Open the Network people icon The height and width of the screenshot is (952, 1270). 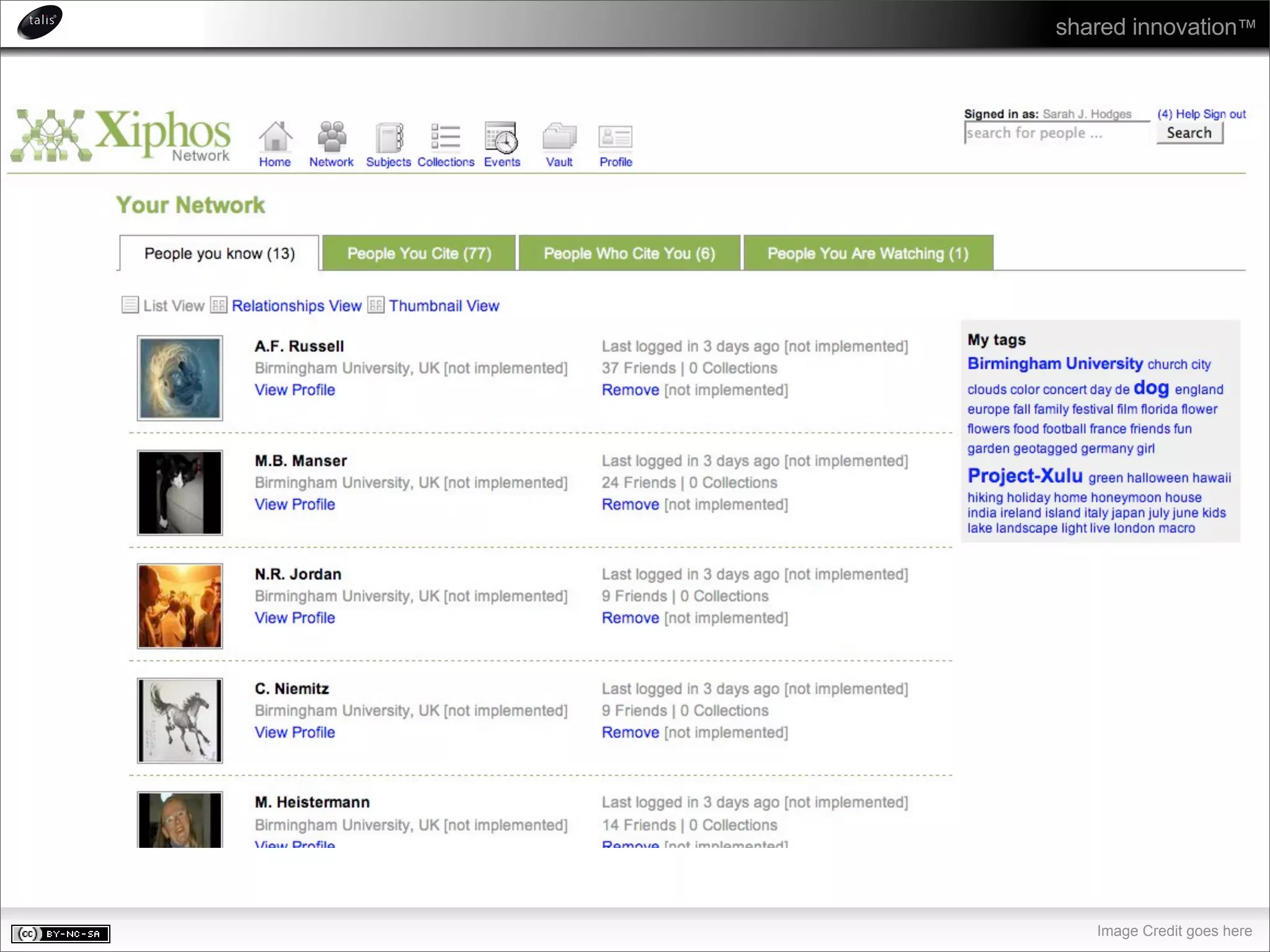pos(332,136)
